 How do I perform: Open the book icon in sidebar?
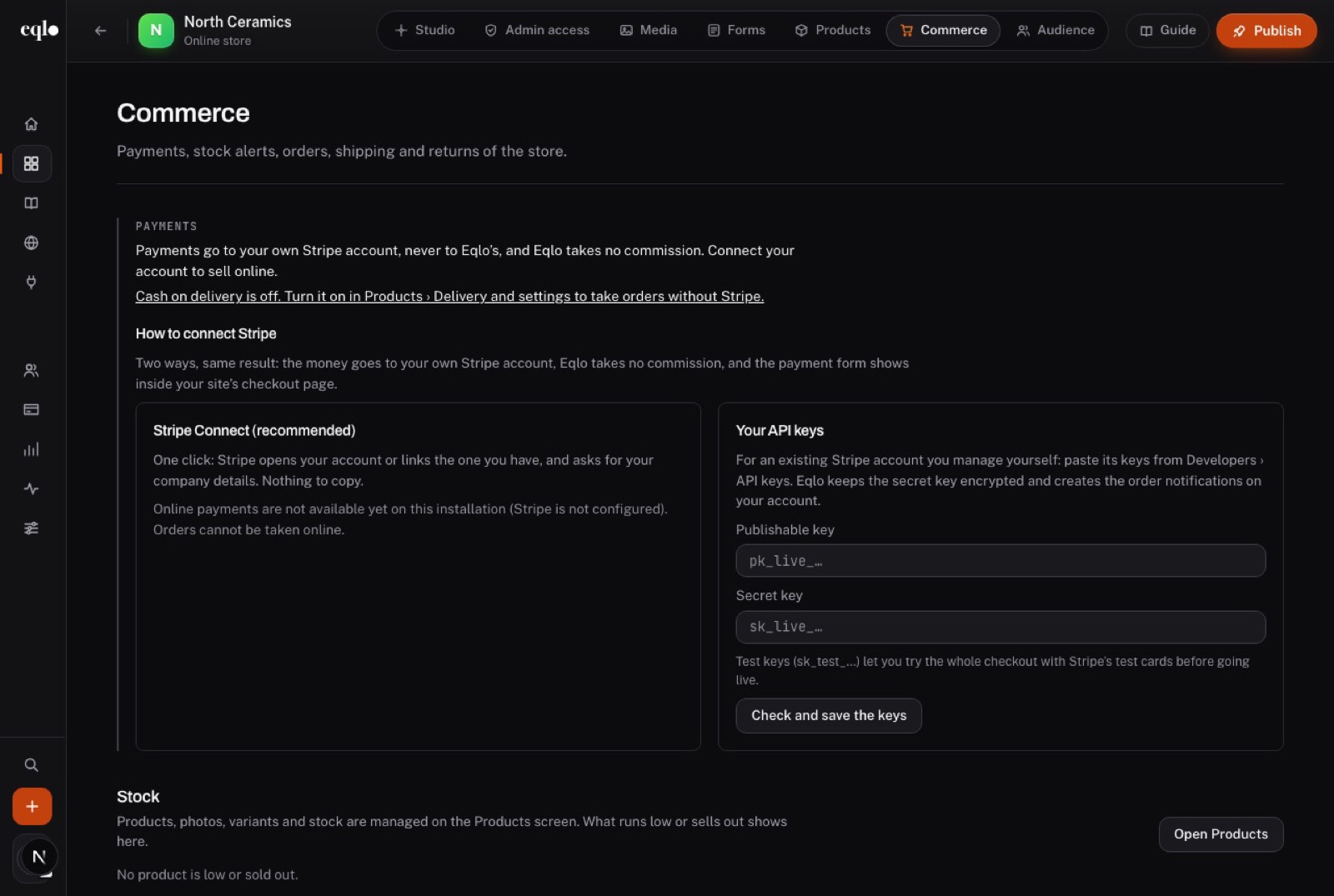(x=32, y=203)
